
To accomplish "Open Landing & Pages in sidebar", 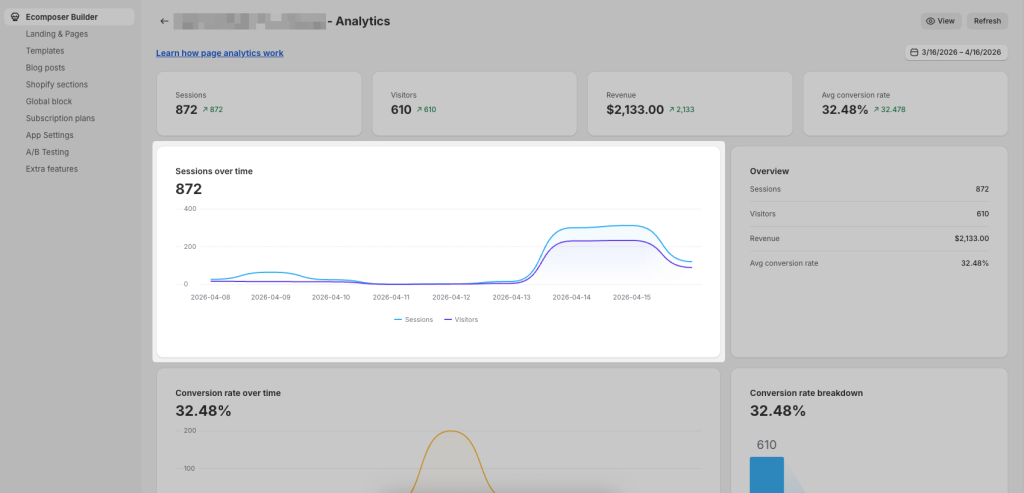I will 56,34.
